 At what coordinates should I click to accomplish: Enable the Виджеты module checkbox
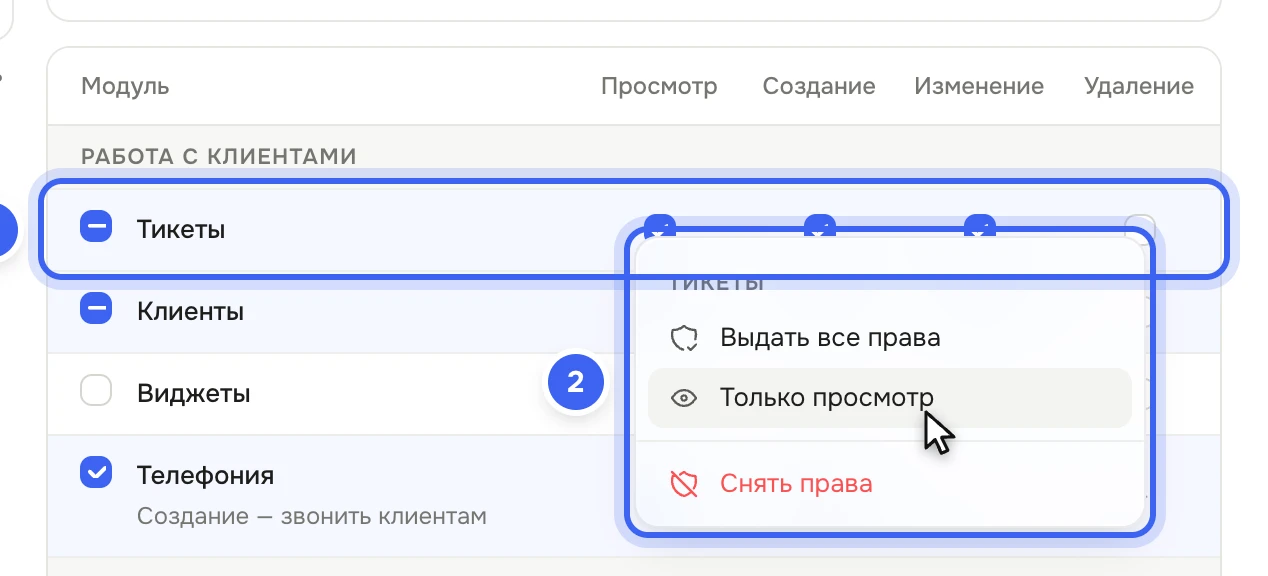pos(96,392)
